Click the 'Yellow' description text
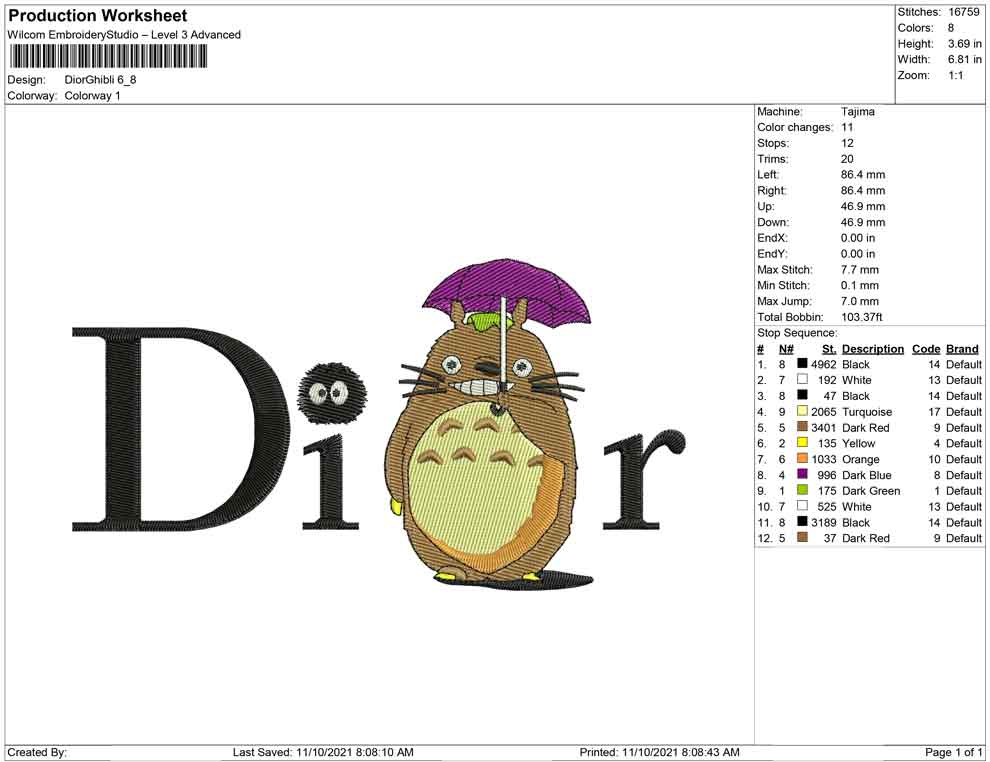Screen dimensions: 990x762 click(x=859, y=443)
